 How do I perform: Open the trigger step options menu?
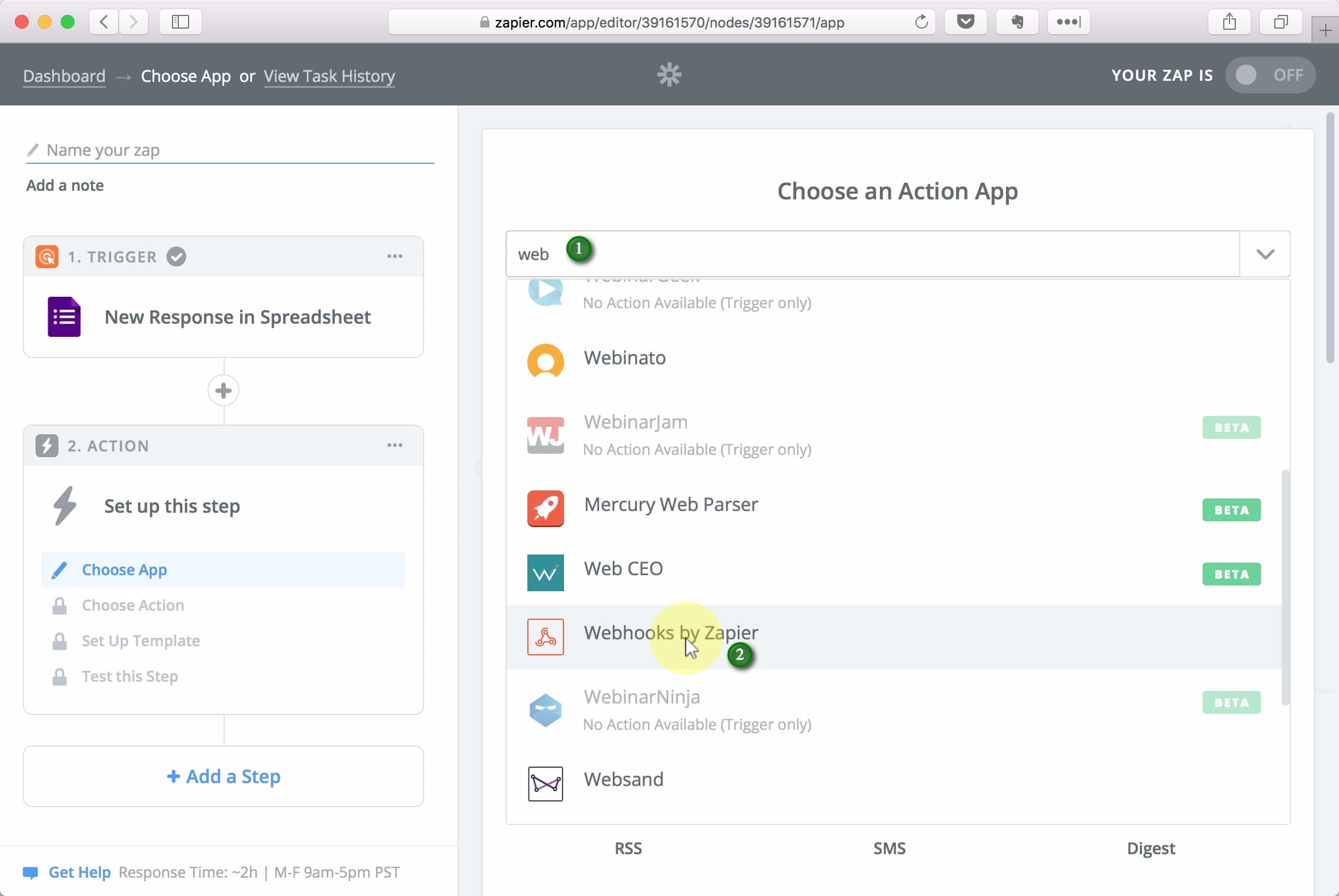click(394, 256)
